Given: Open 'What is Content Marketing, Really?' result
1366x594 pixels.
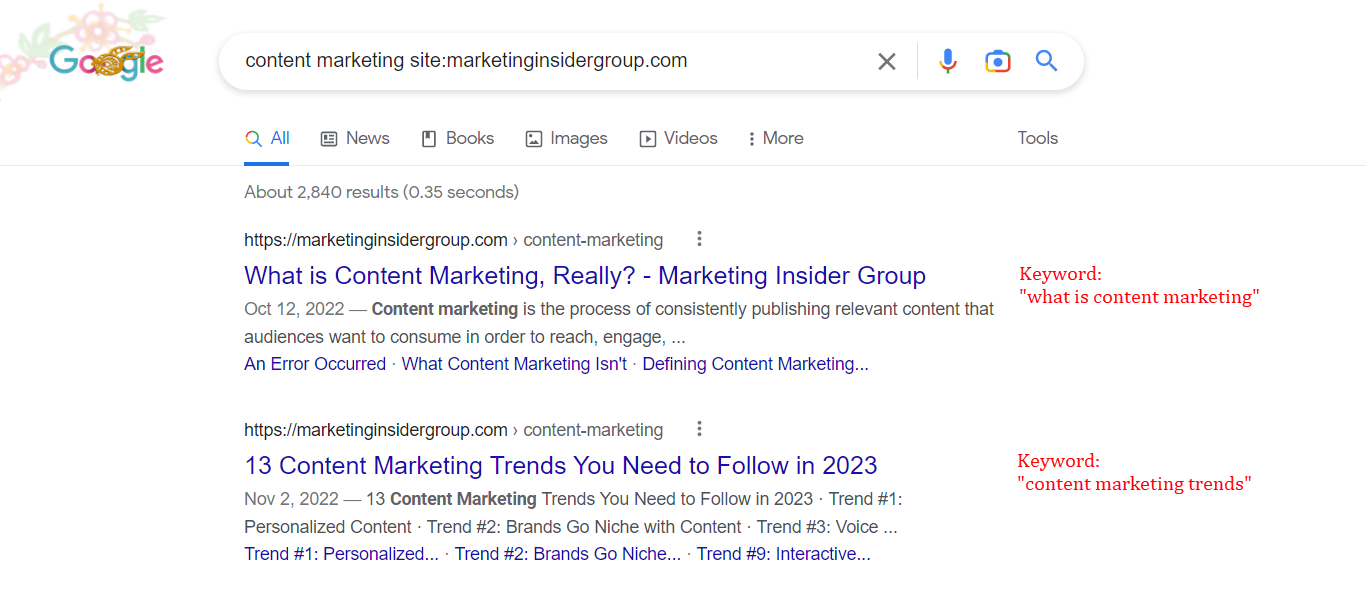Looking at the screenshot, I should tap(584, 275).
